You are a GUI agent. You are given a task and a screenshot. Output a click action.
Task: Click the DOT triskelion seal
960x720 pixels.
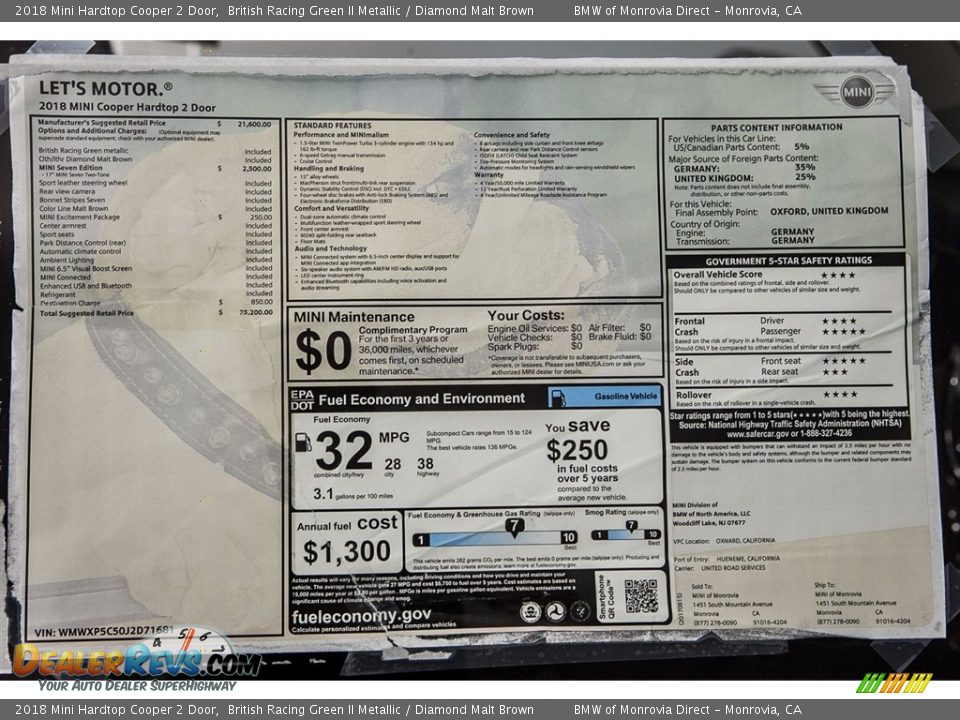tap(555, 611)
